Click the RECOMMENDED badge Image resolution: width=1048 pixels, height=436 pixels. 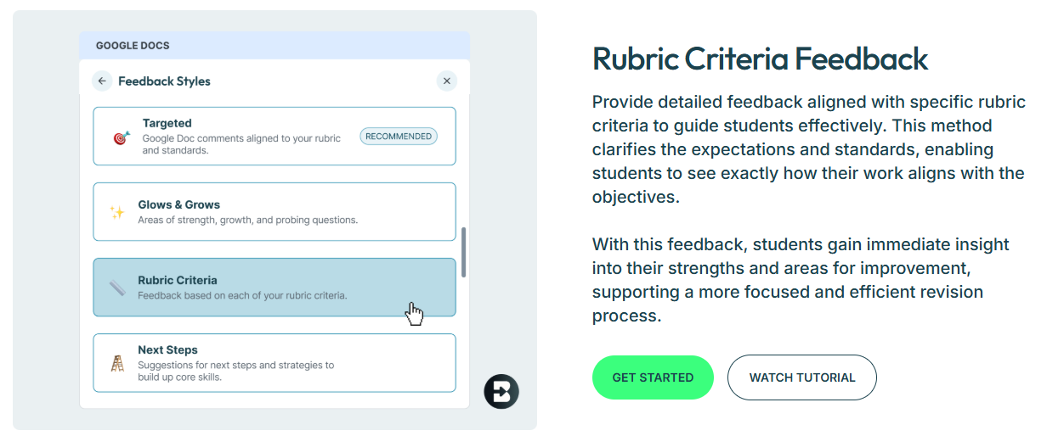398,136
